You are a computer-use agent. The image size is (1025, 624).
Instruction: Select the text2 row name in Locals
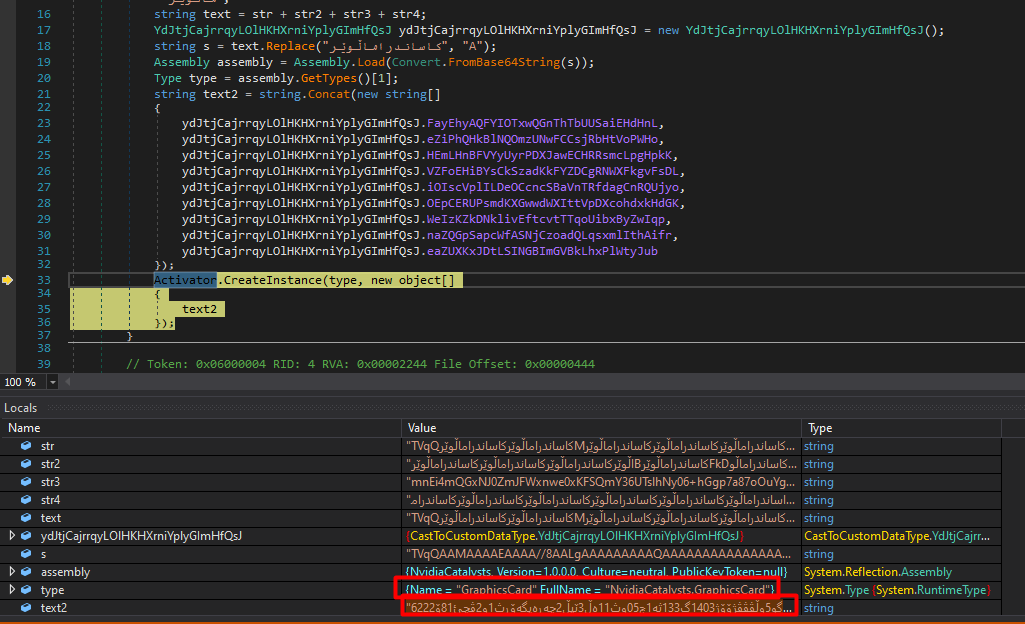(x=54, y=608)
